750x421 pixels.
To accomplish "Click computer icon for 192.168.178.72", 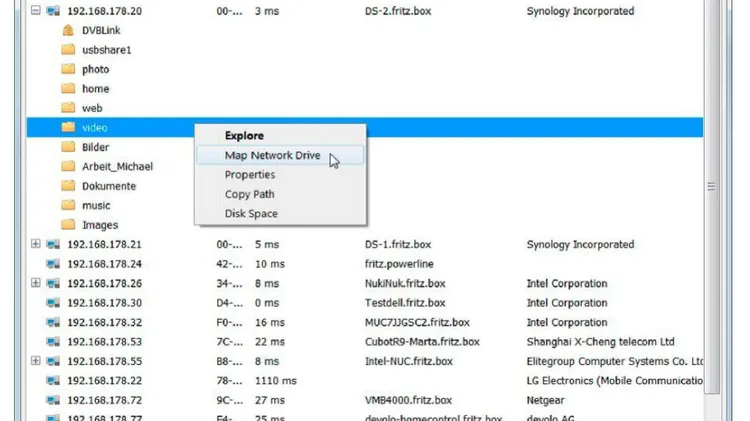I will (x=53, y=400).
